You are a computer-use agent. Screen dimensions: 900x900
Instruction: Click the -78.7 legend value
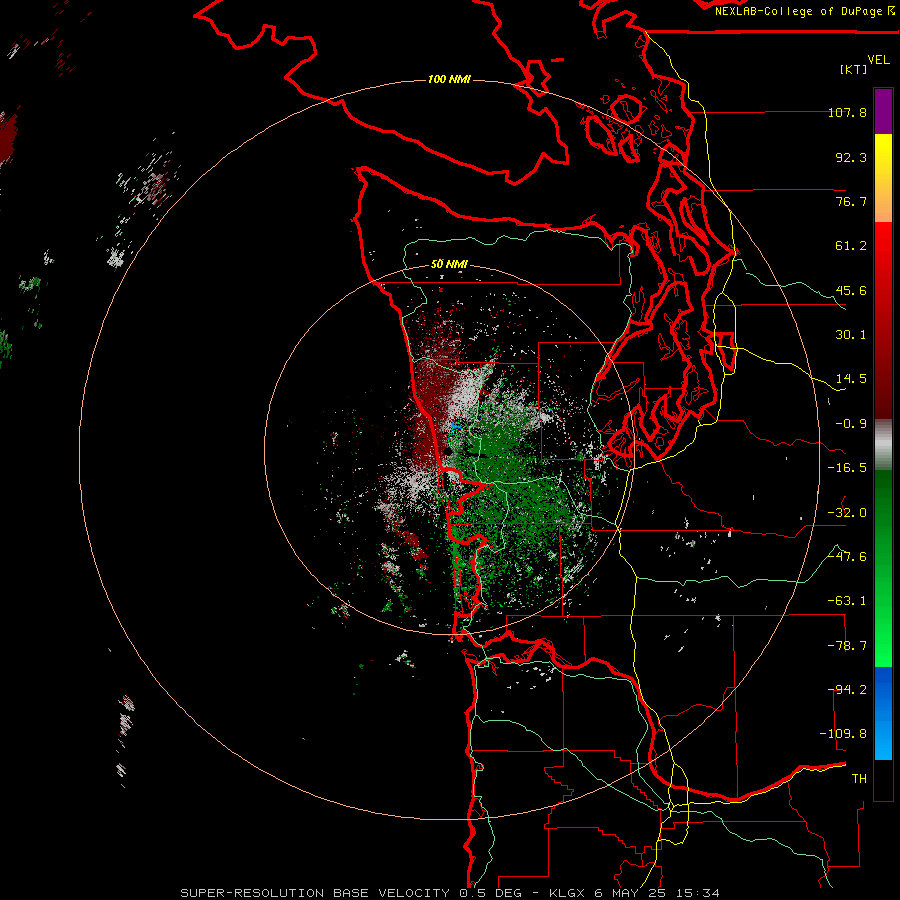pyautogui.click(x=847, y=646)
